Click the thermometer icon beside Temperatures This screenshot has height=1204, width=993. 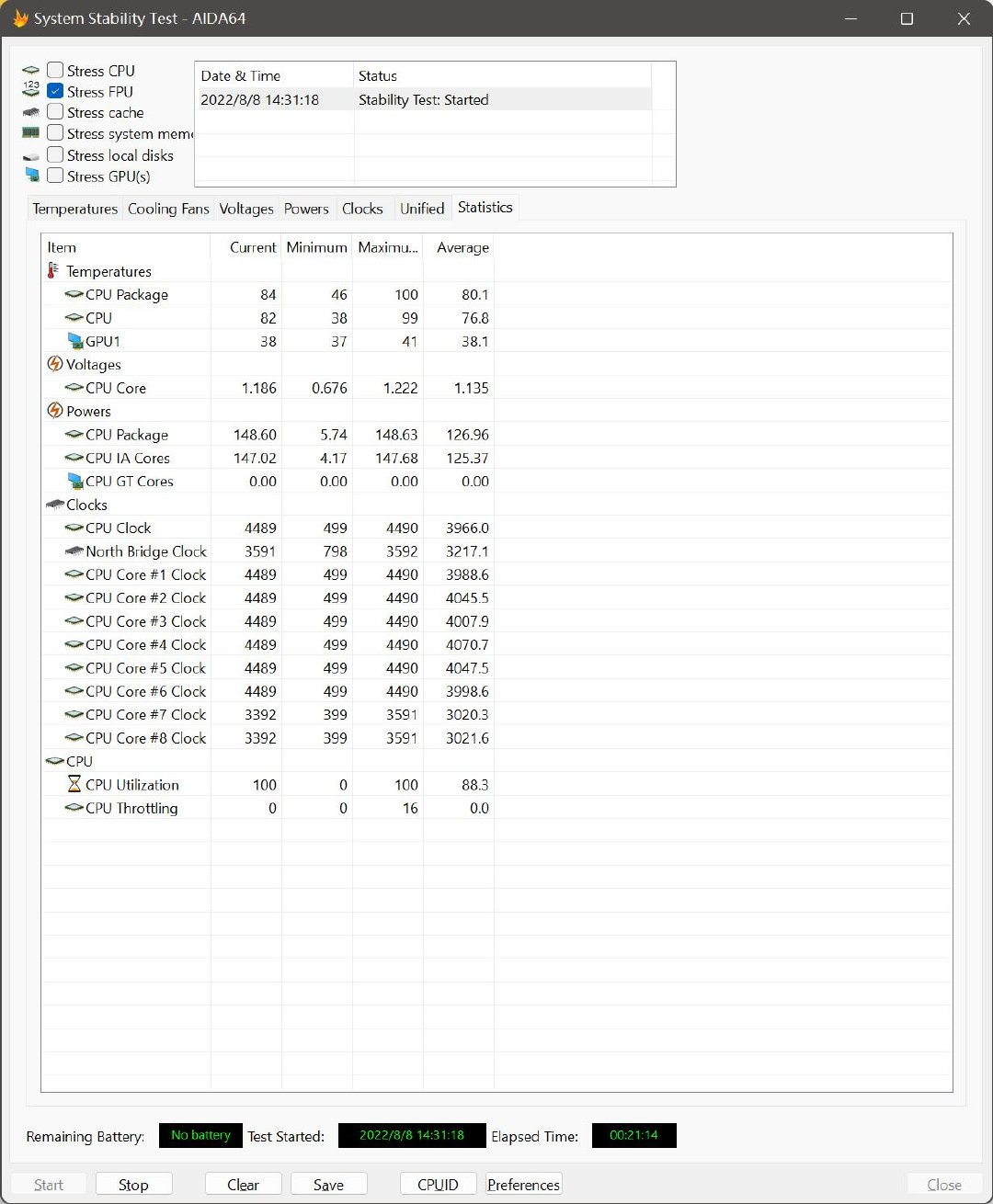(54, 270)
